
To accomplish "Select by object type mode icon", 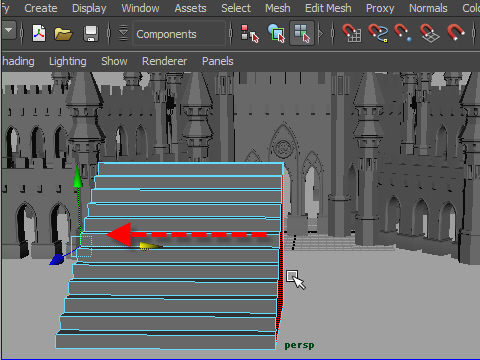I will tap(276, 33).
